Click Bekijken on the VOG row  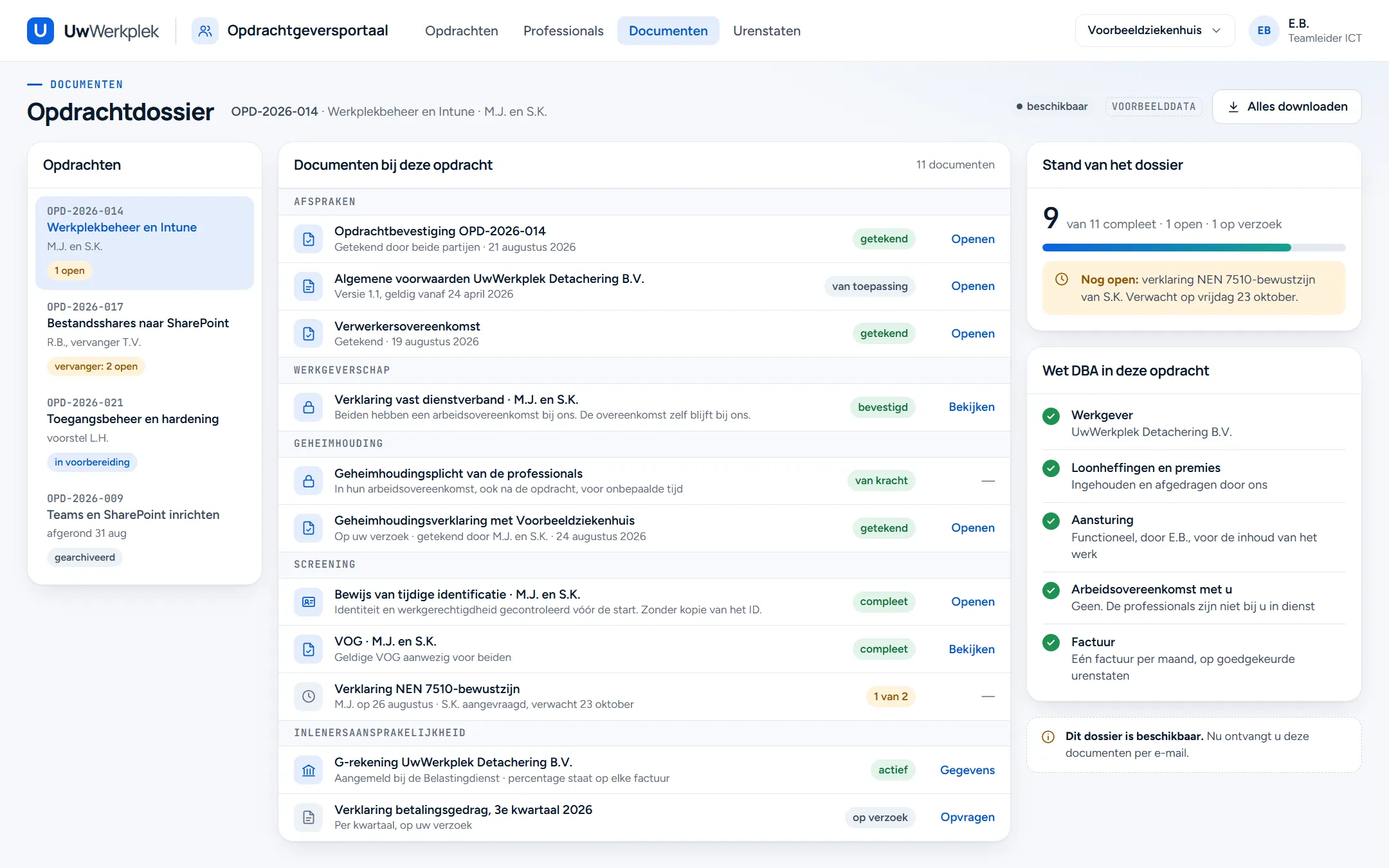971,649
